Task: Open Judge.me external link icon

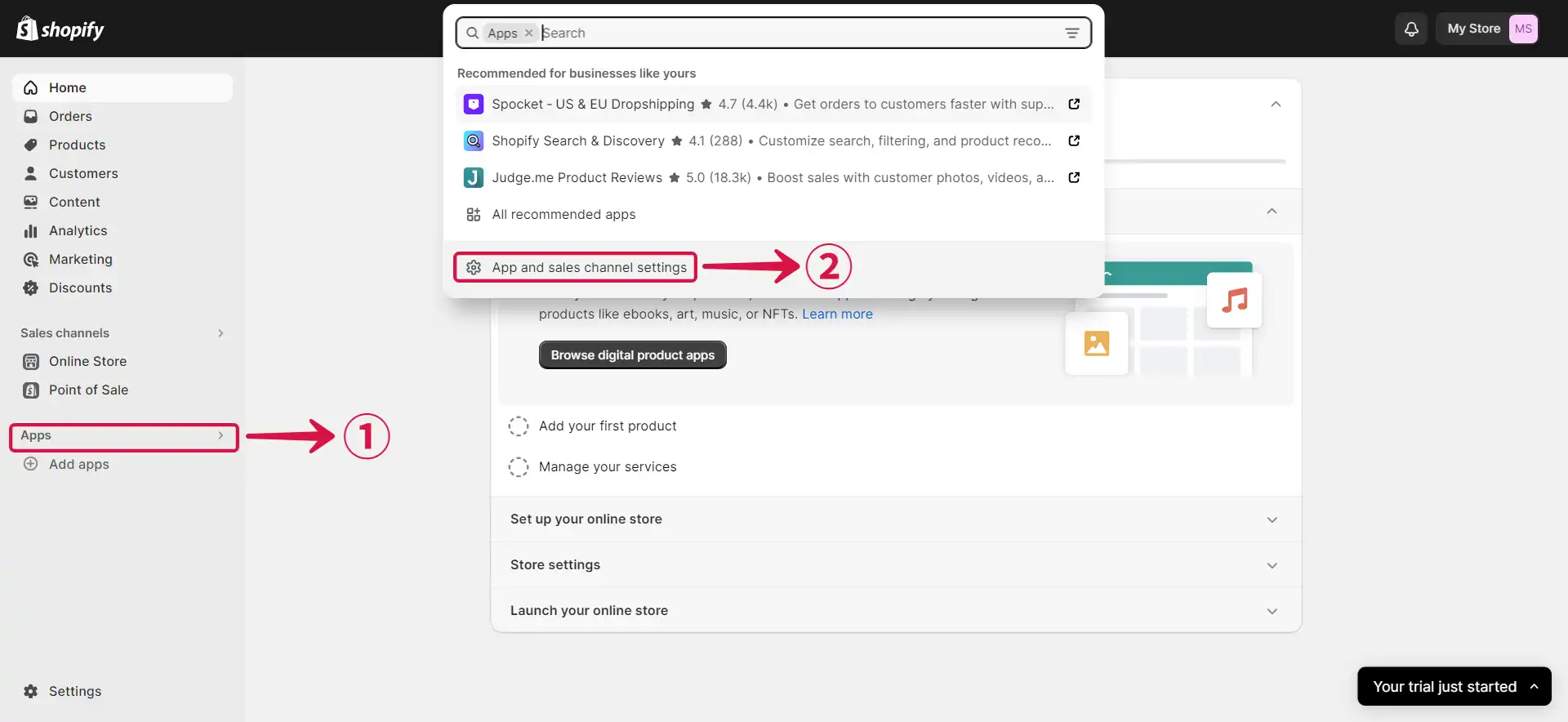Action: [1074, 178]
